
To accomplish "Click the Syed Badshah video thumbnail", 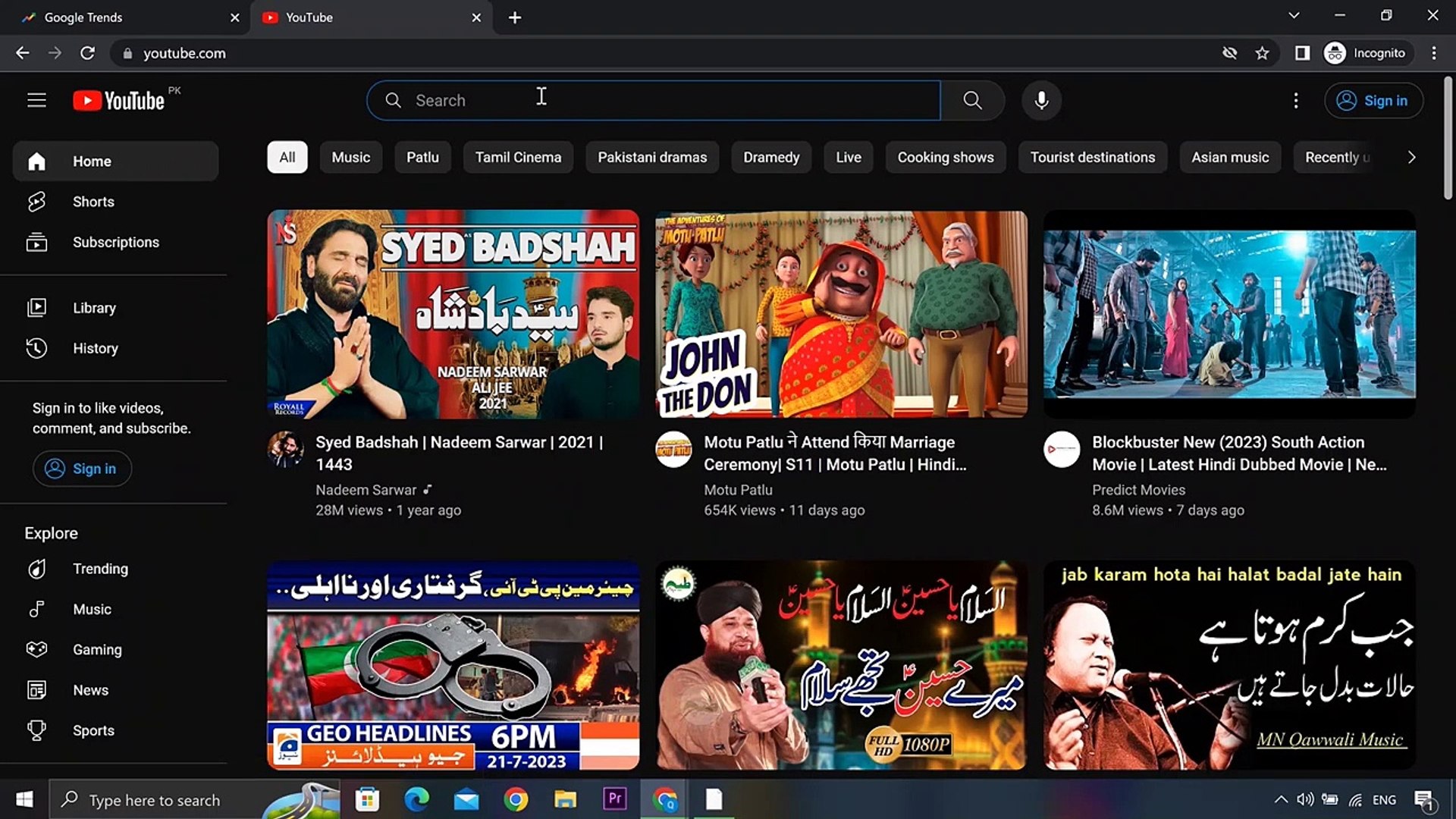I will pyautogui.click(x=453, y=314).
